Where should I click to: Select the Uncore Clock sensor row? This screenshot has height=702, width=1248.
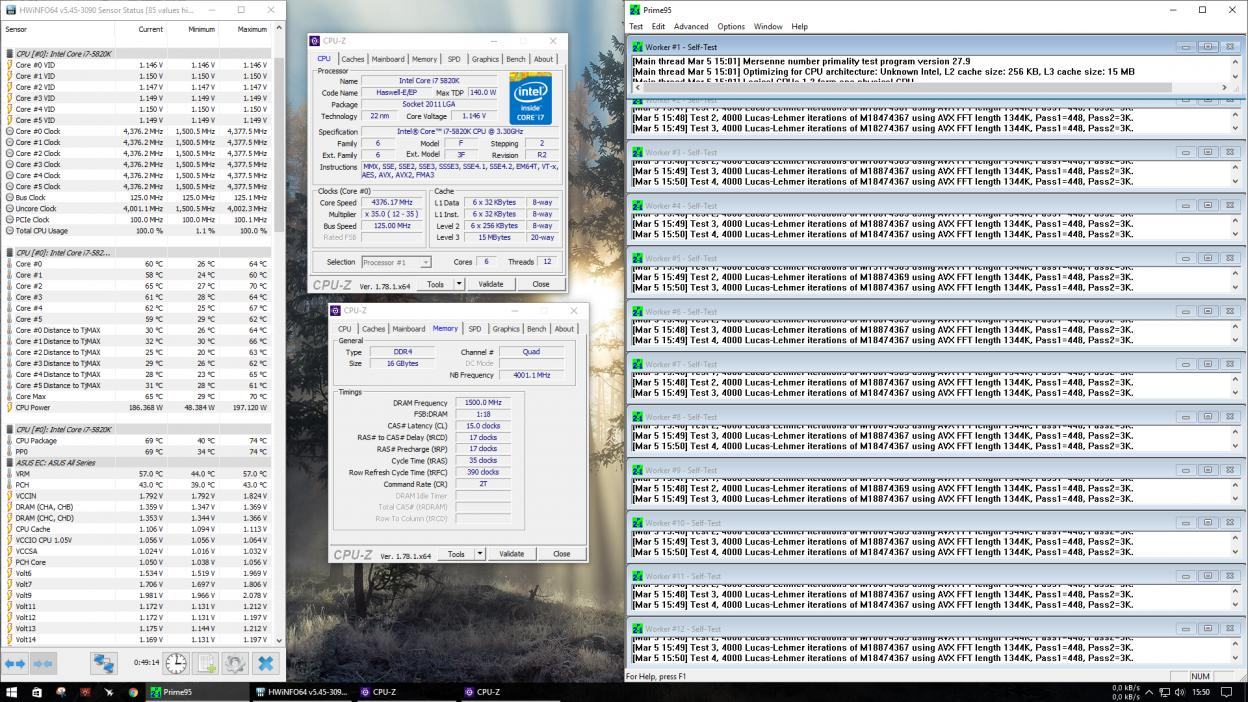(x=137, y=209)
